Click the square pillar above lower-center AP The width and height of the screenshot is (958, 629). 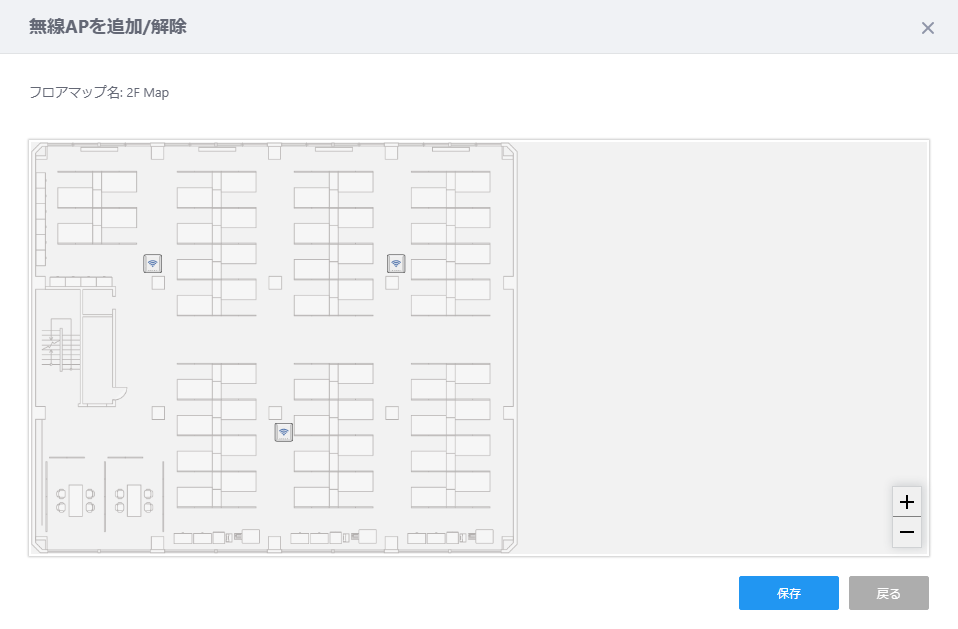tap(275, 413)
